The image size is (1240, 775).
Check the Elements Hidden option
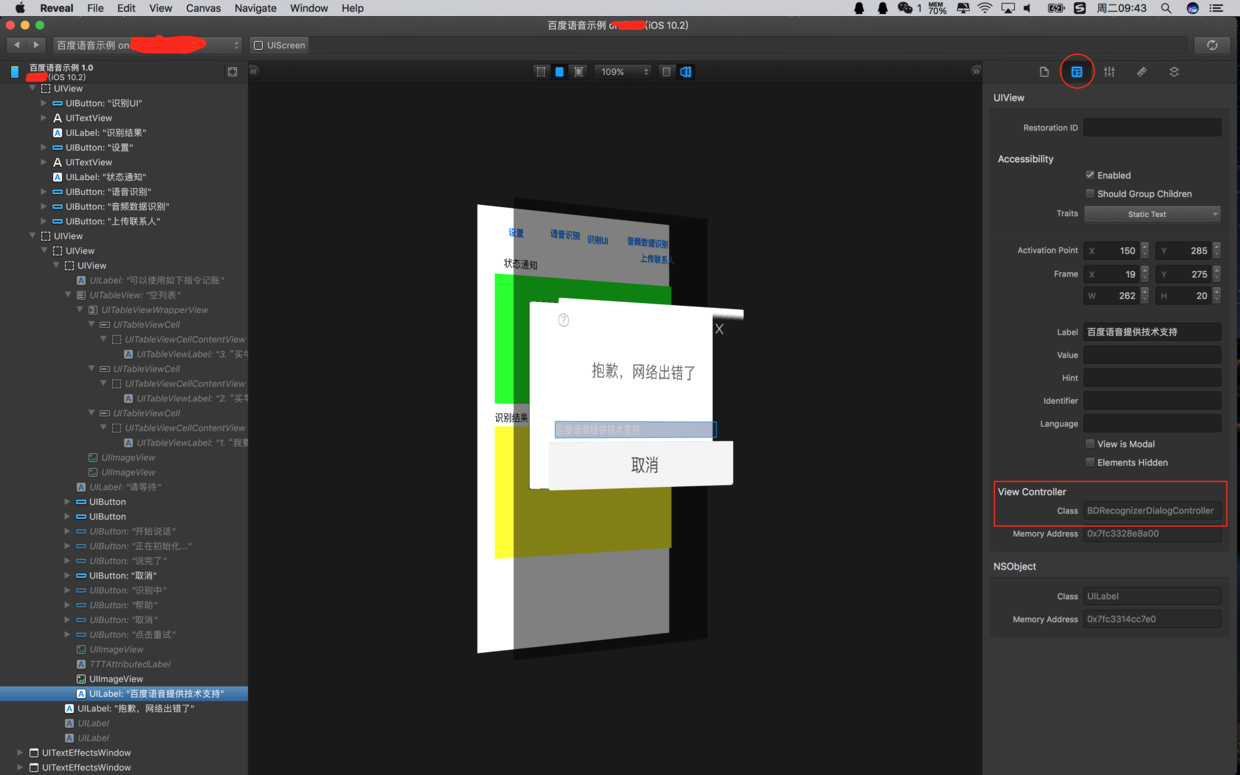[x=1090, y=462]
